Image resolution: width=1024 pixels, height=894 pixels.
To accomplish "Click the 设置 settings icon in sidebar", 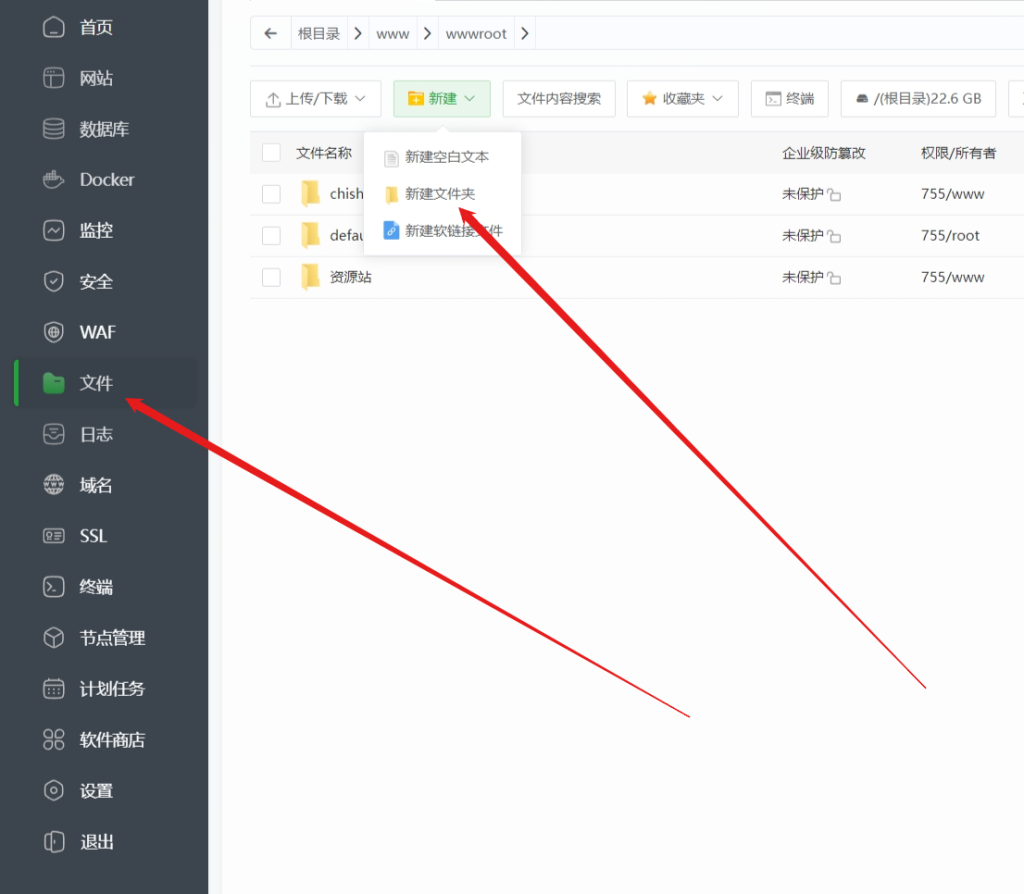I will [x=54, y=791].
